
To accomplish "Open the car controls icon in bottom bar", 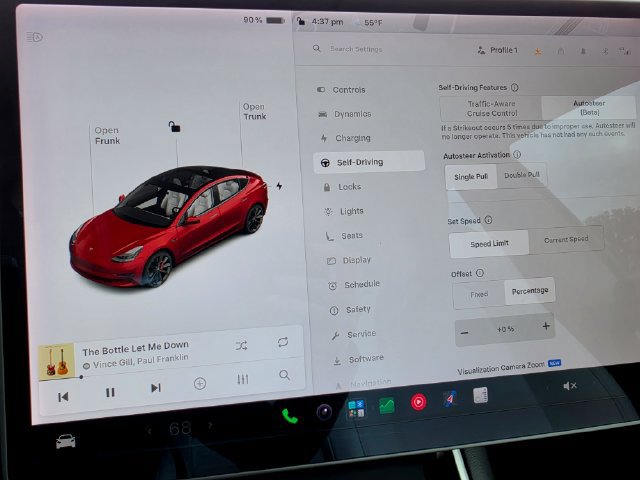I will tap(66, 442).
